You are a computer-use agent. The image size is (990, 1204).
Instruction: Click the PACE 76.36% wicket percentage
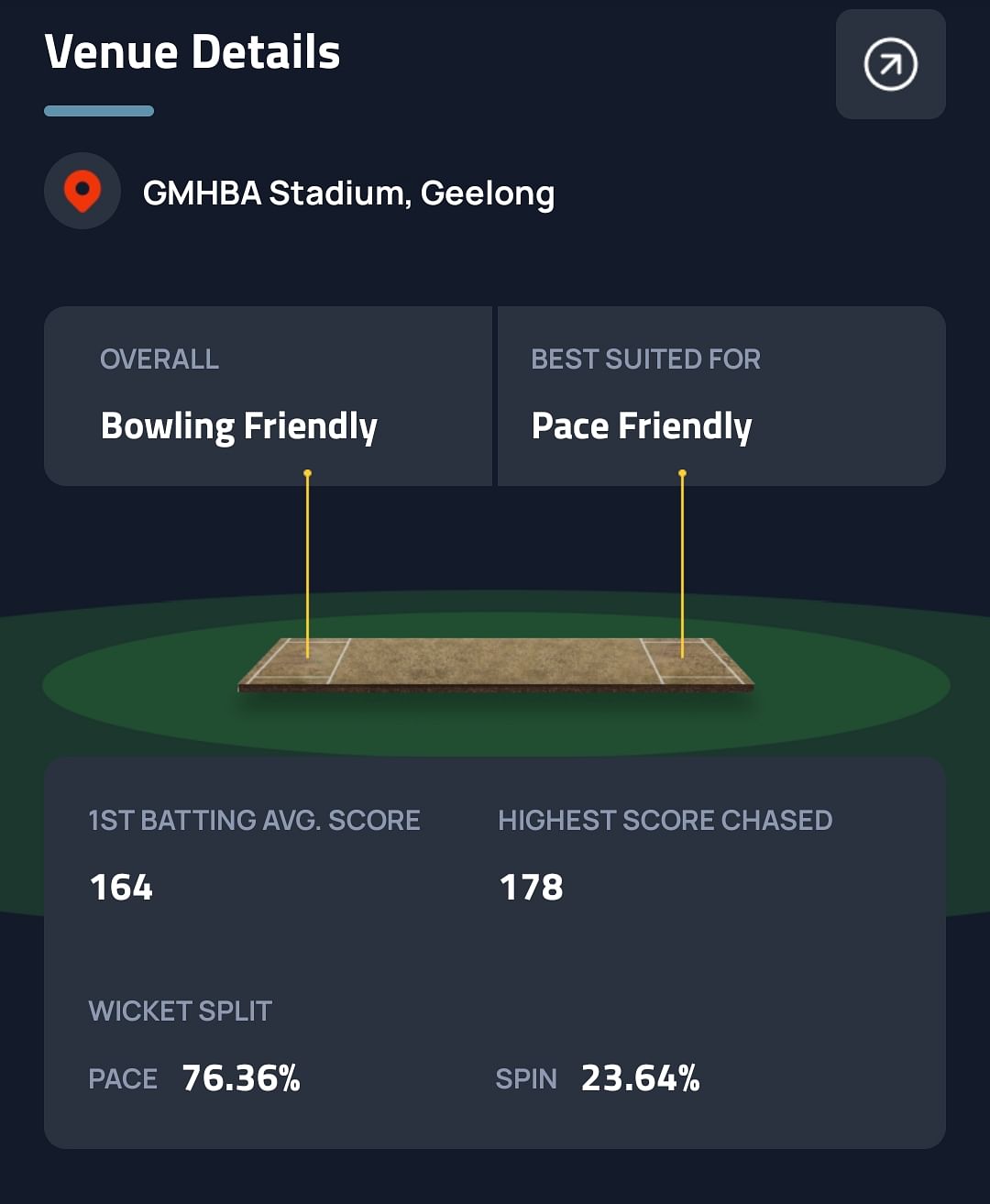(x=241, y=1078)
